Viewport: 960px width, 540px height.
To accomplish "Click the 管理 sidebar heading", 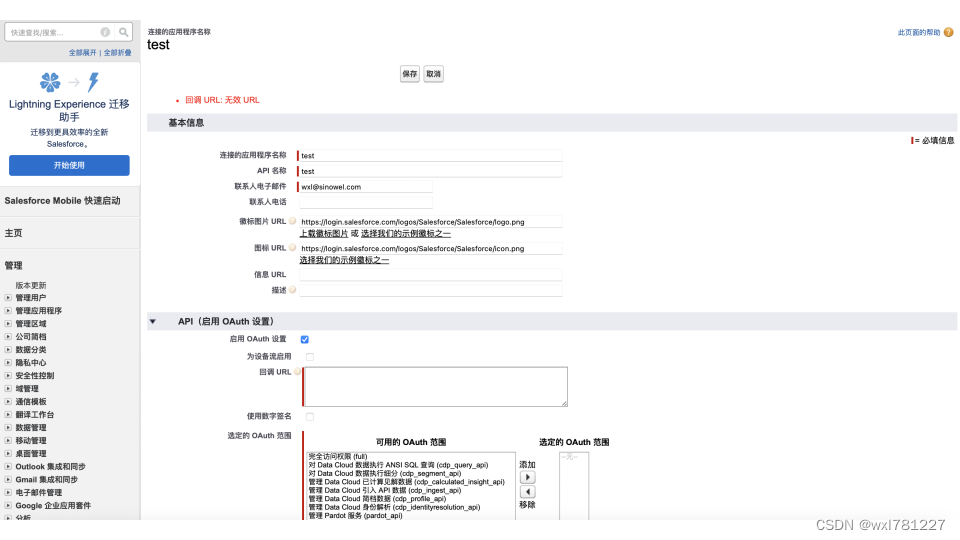I will coord(13,266).
